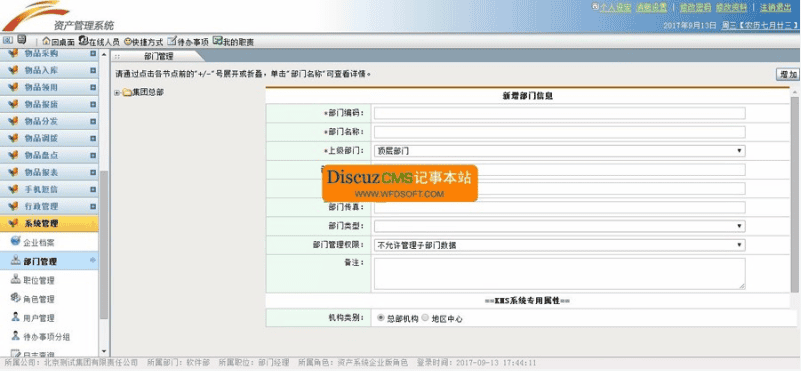The image size is (801, 371).
Task: Click the sidebar scrollbar up arrow
Action: tap(104, 54)
